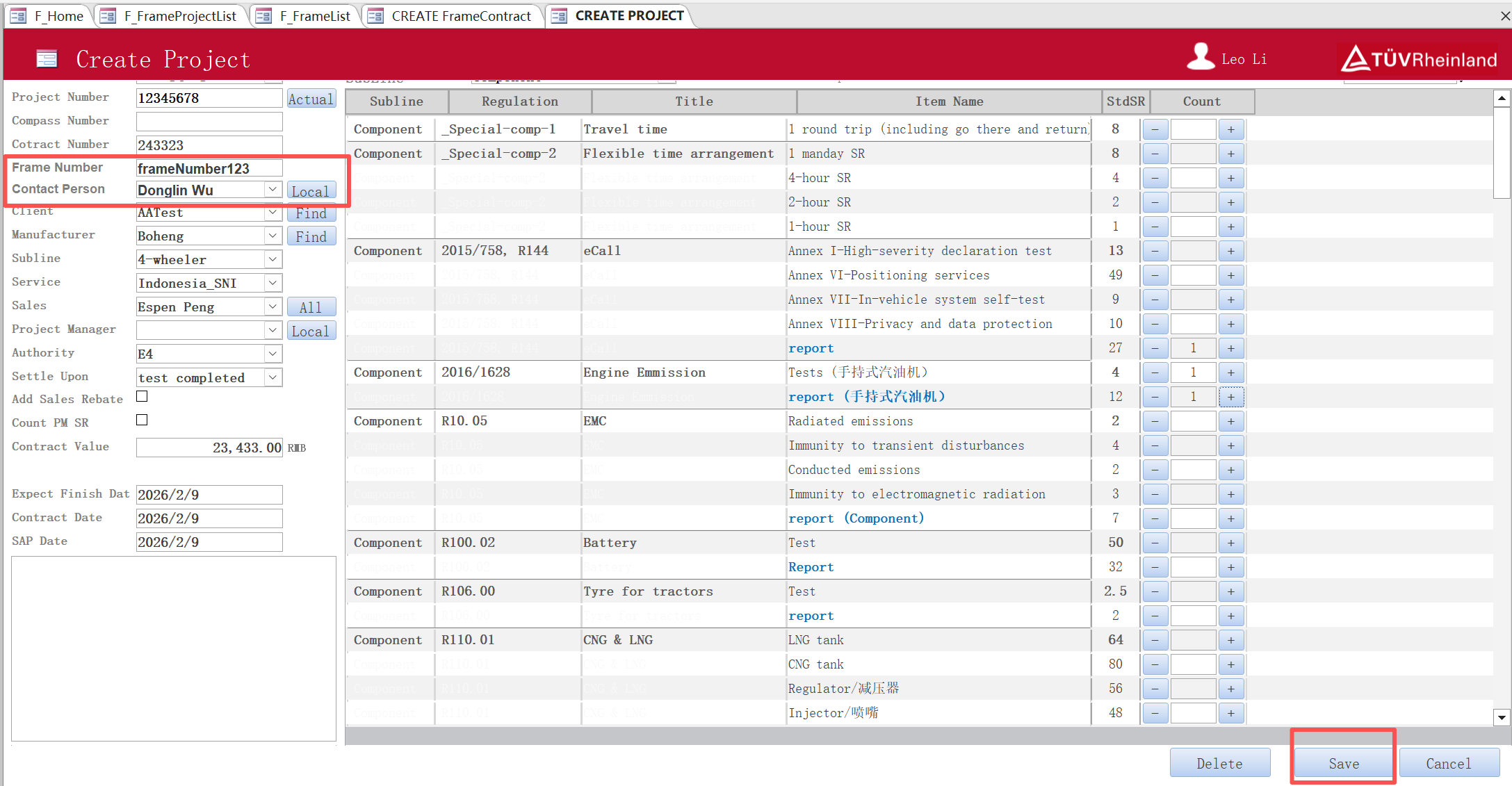Click the Save button

coord(1343,763)
